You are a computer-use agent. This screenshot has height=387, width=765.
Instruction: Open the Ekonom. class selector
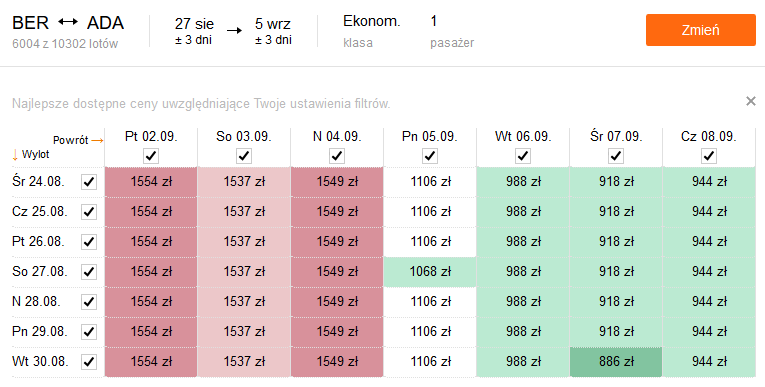(372, 31)
